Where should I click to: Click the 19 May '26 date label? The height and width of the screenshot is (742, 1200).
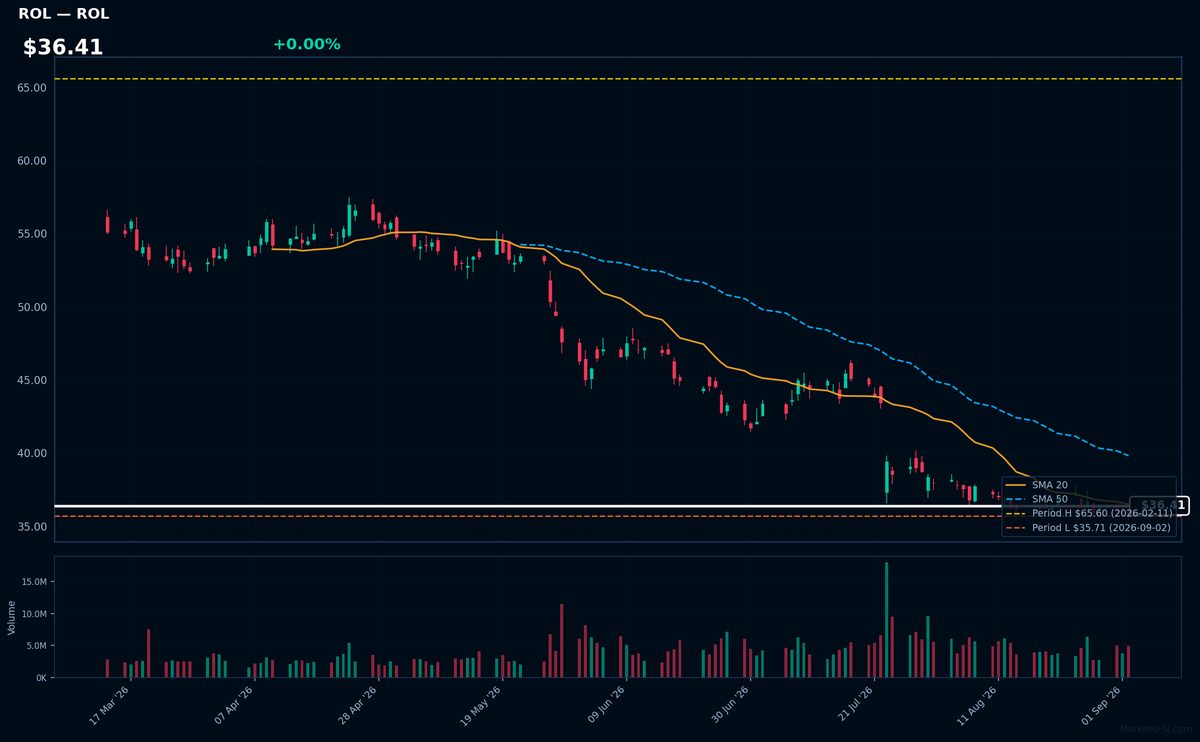click(x=482, y=705)
